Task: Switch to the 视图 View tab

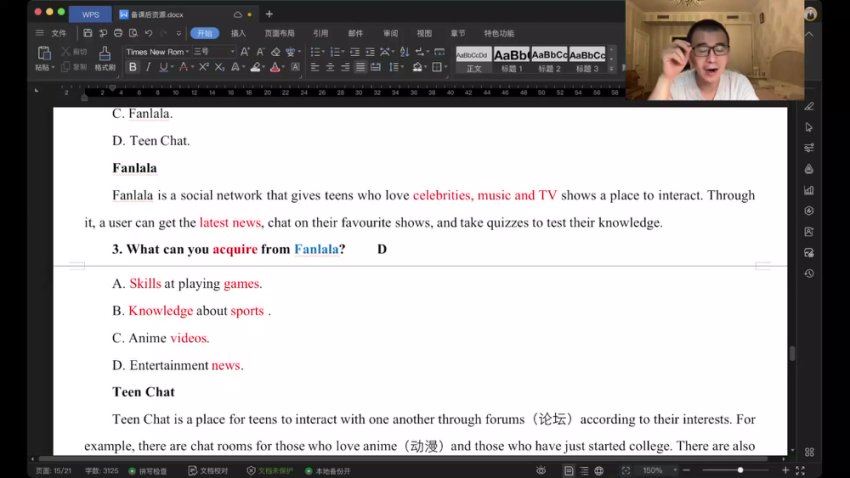Action: click(x=424, y=33)
